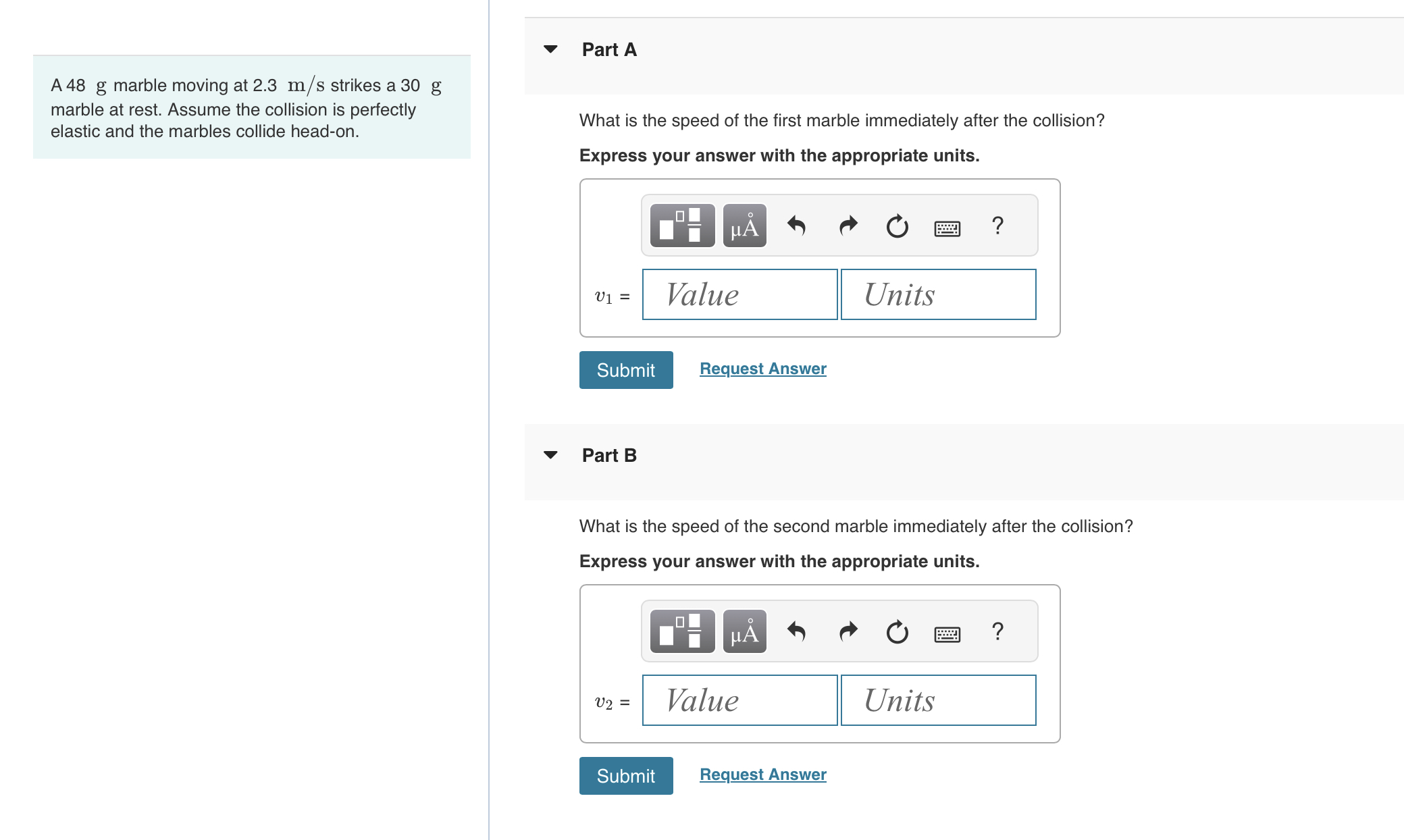The height and width of the screenshot is (840, 1404).
Task: Submit the Part B answer
Action: coord(626,776)
